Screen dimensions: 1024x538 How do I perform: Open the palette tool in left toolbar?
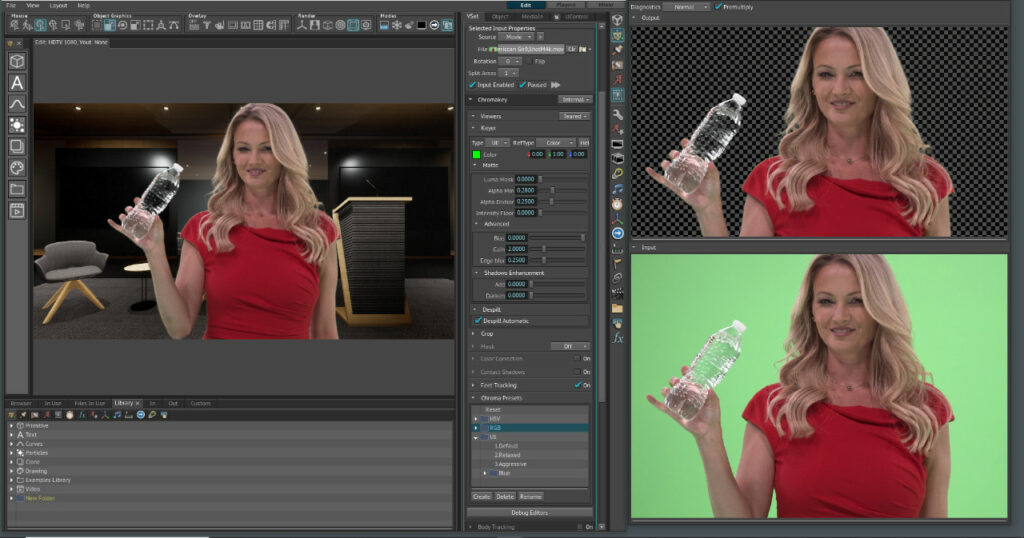pos(17,167)
